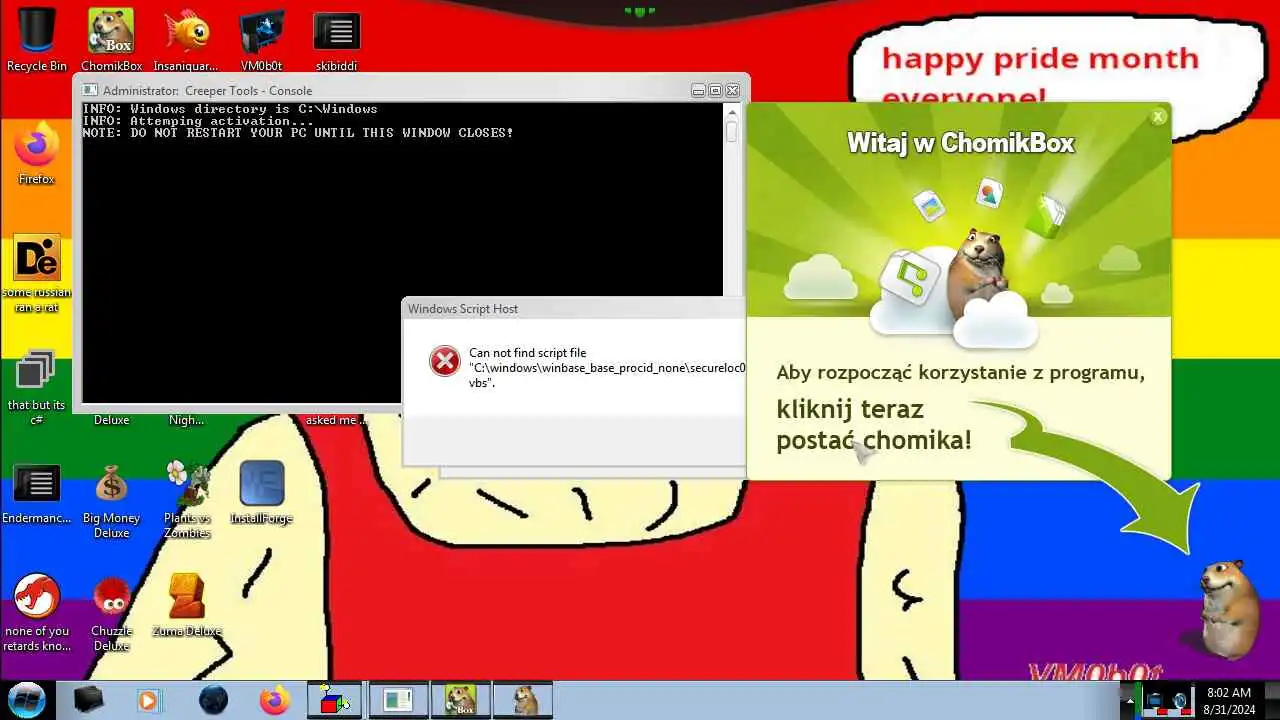The width and height of the screenshot is (1280, 720).
Task: Close the Witaj w ChomikBox welcome popup
Action: [x=1158, y=117]
